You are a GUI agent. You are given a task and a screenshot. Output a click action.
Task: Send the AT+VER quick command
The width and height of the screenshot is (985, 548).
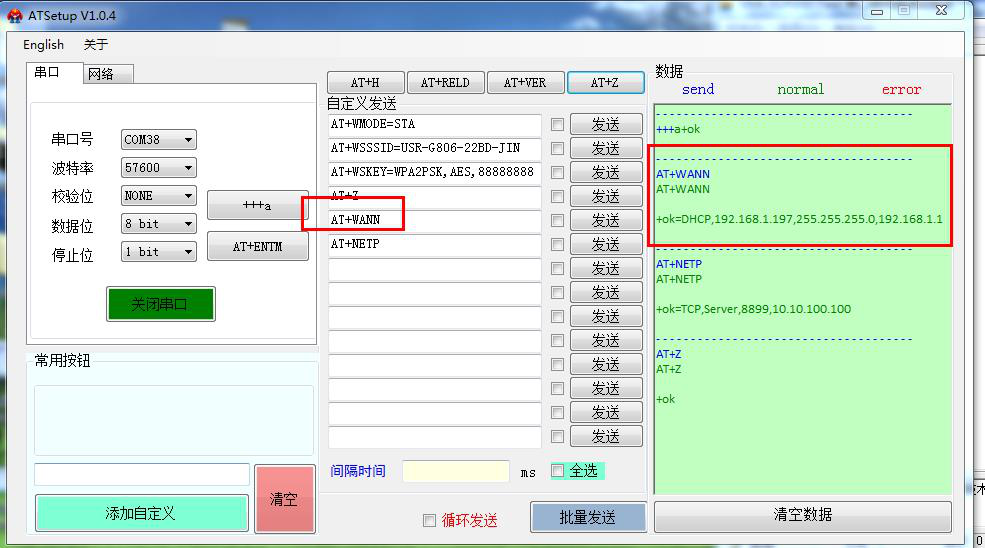point(524,83)
